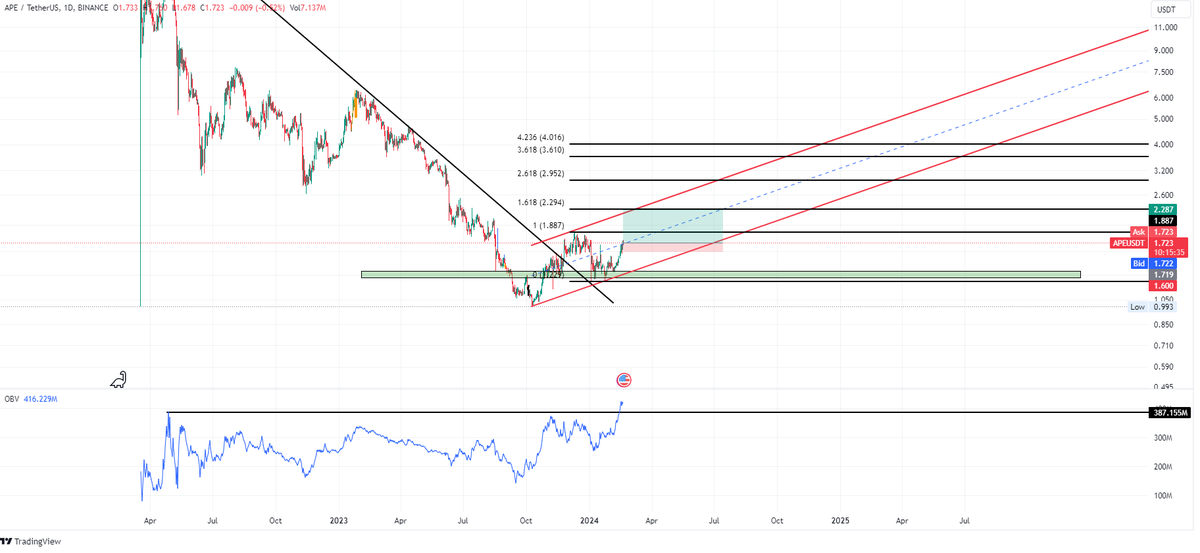The height and width of the screenshot is (553, 1200).
Task: Open the USDT currency selector
Action: point(1166,9)
